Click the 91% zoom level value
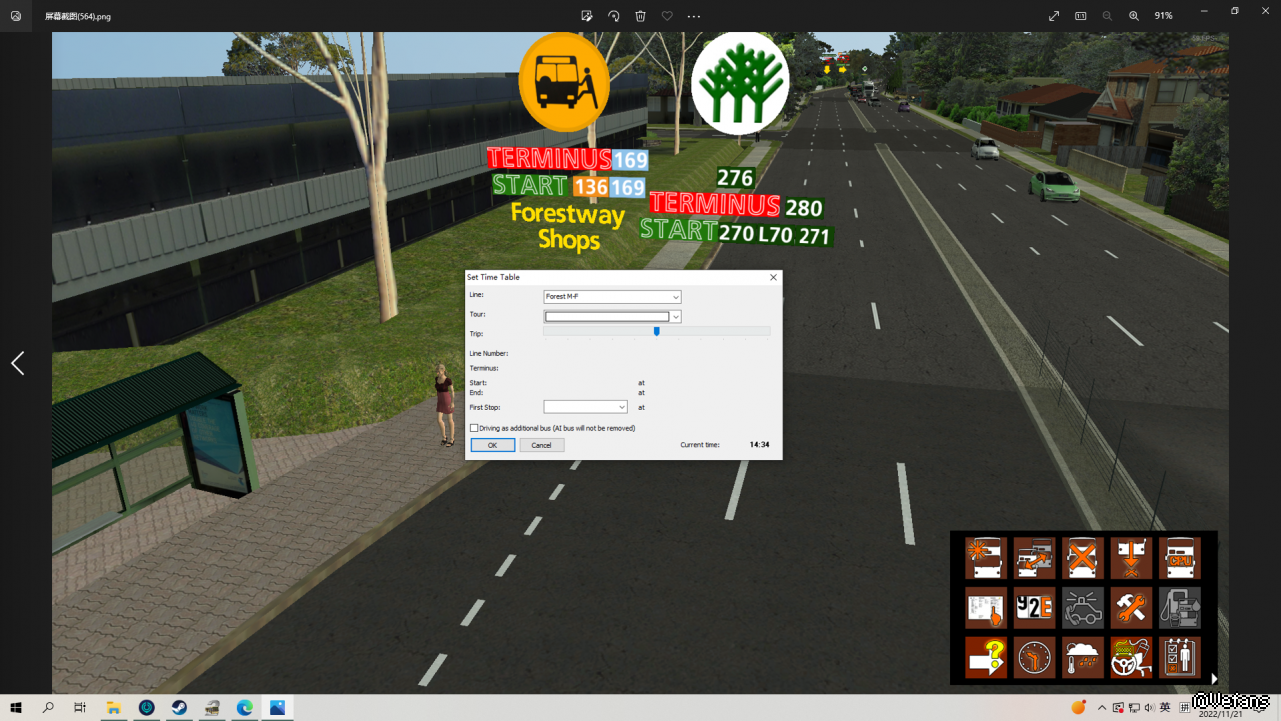This screenshot has height=721, width=1281. pyautogui.click(x=1163, y=16)
